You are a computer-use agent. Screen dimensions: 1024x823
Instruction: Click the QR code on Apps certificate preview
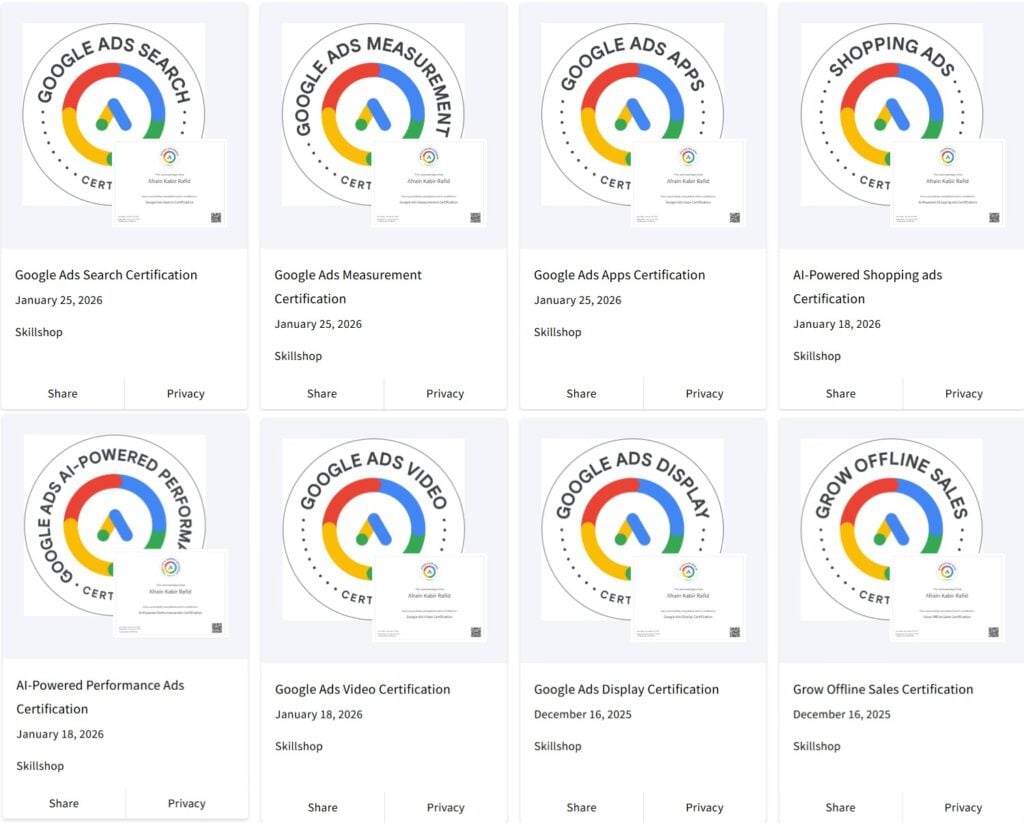tap(735, 218)
